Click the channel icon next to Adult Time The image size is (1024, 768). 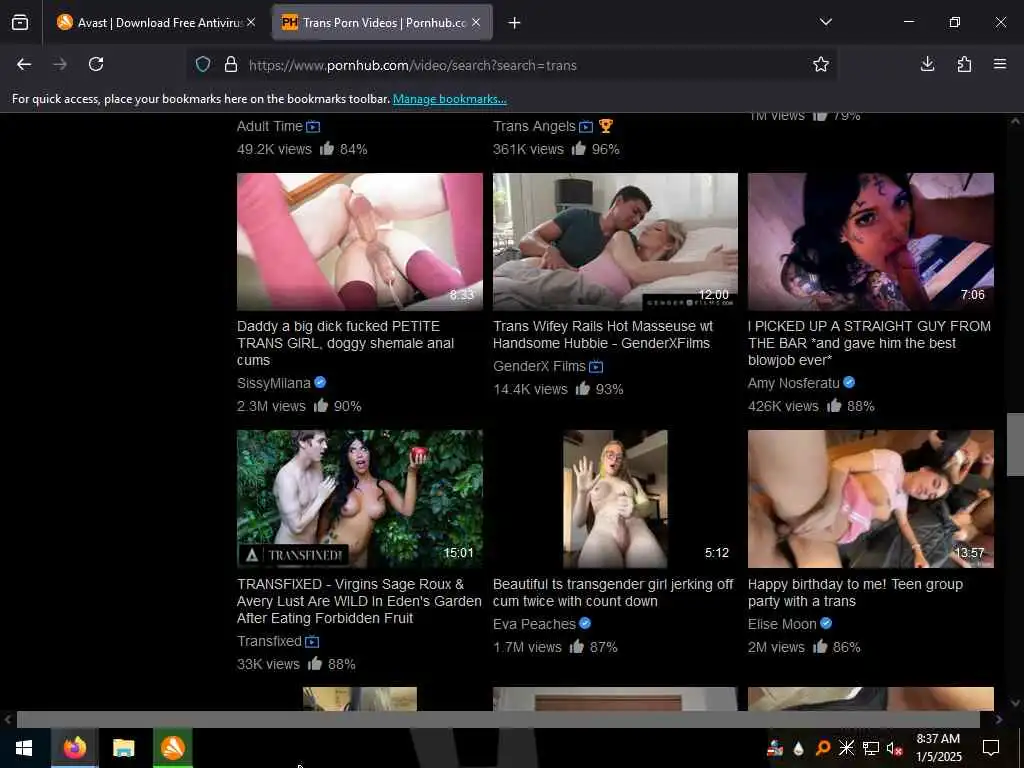313,127
